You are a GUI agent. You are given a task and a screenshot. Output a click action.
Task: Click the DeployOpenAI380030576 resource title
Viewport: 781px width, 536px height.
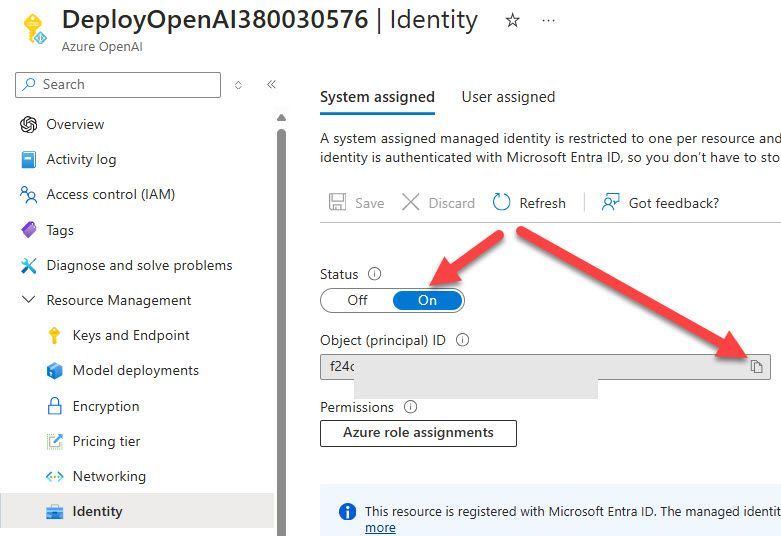point(215,20)
